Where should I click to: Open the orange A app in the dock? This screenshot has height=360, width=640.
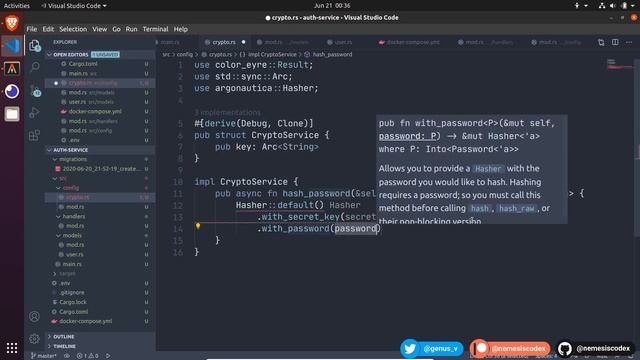point(12,69)
